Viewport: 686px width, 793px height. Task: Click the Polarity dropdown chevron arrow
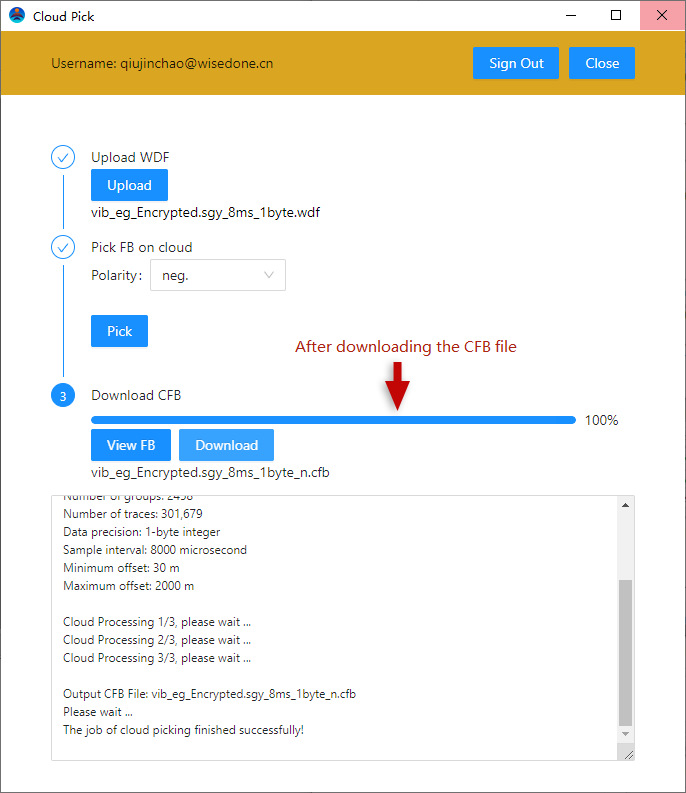[269, 275]
